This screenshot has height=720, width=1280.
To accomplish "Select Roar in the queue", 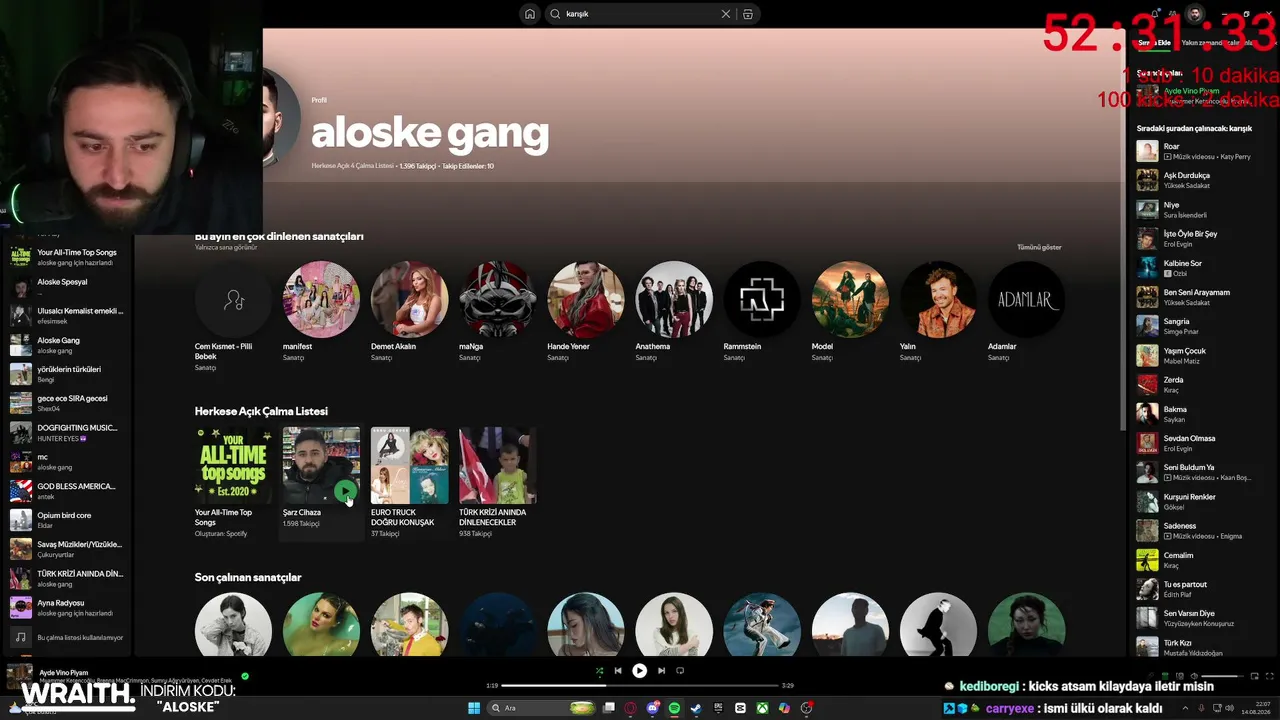I will tap(1204, 151).
